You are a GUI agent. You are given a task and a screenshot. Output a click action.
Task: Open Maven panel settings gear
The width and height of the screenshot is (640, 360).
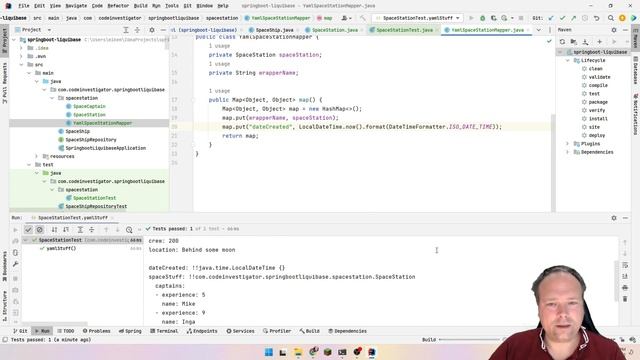tap(613, 30)
